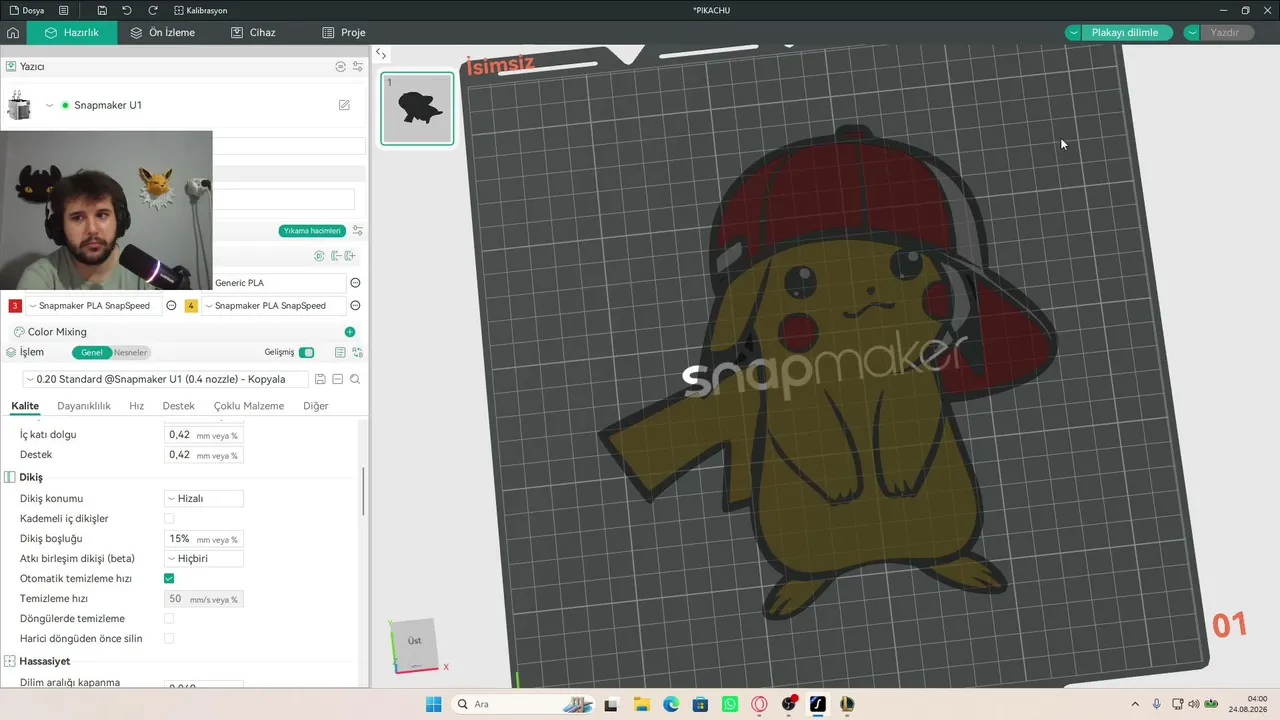Open the Atkı birleşim dikişi dropdown
Viewport: 1280px width, 720px height.
point(203,558)
